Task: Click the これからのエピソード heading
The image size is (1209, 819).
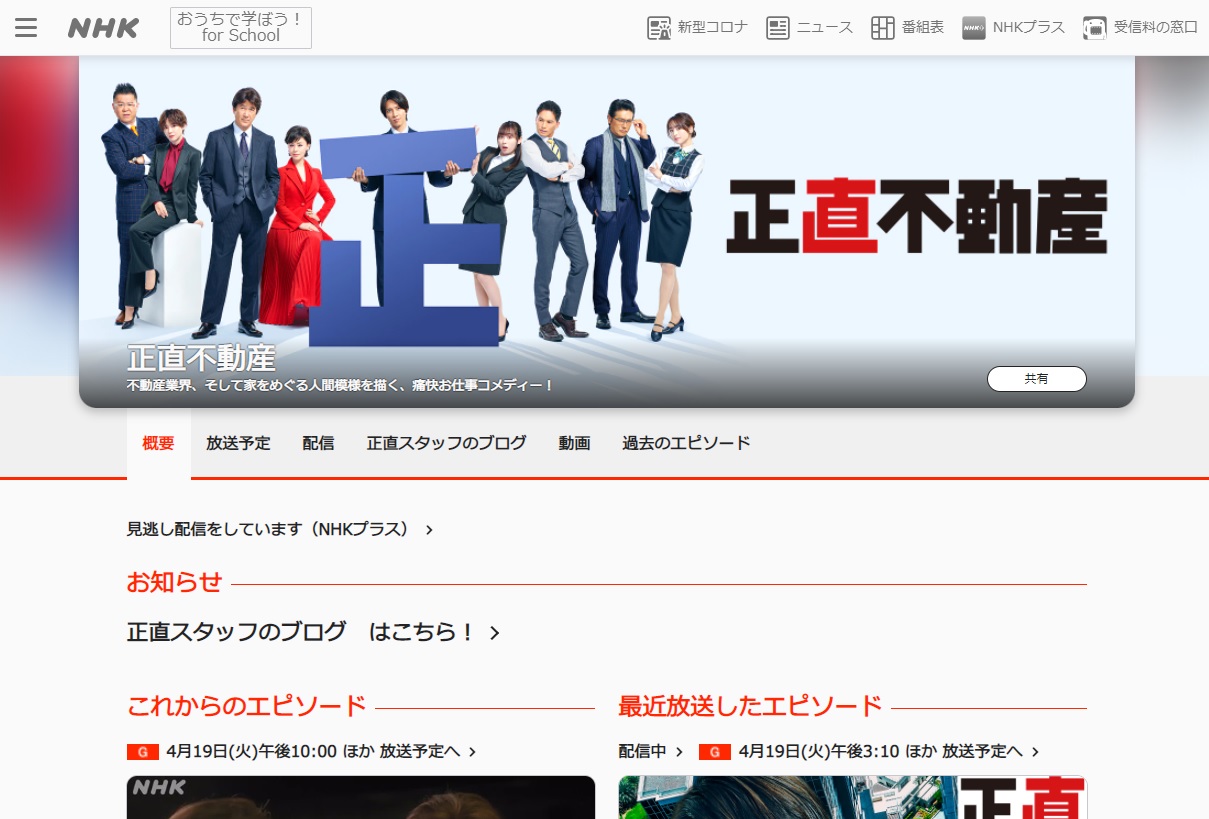Action: [247, 706]
